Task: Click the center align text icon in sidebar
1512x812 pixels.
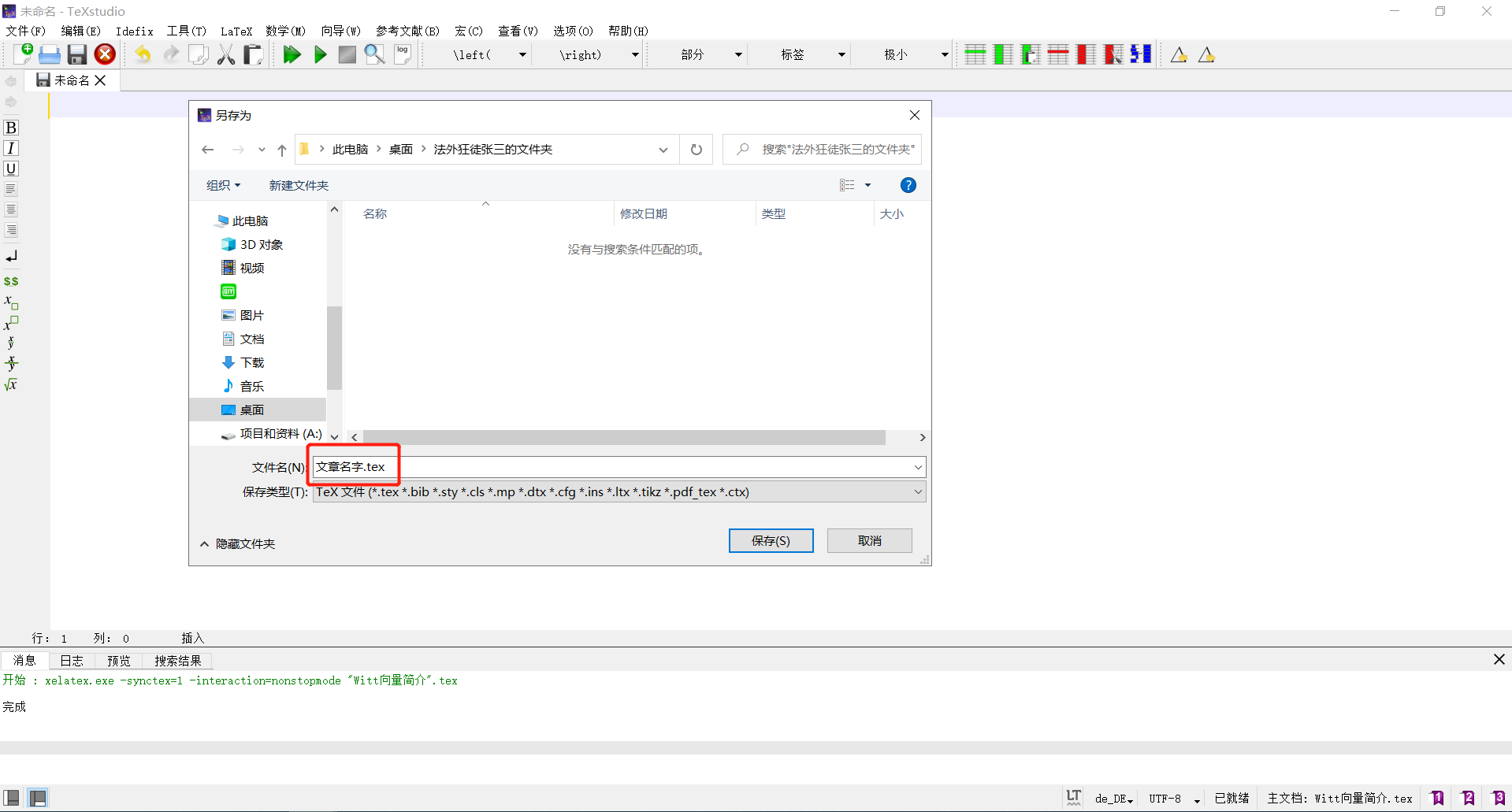Action: click(x=11, y=209)
